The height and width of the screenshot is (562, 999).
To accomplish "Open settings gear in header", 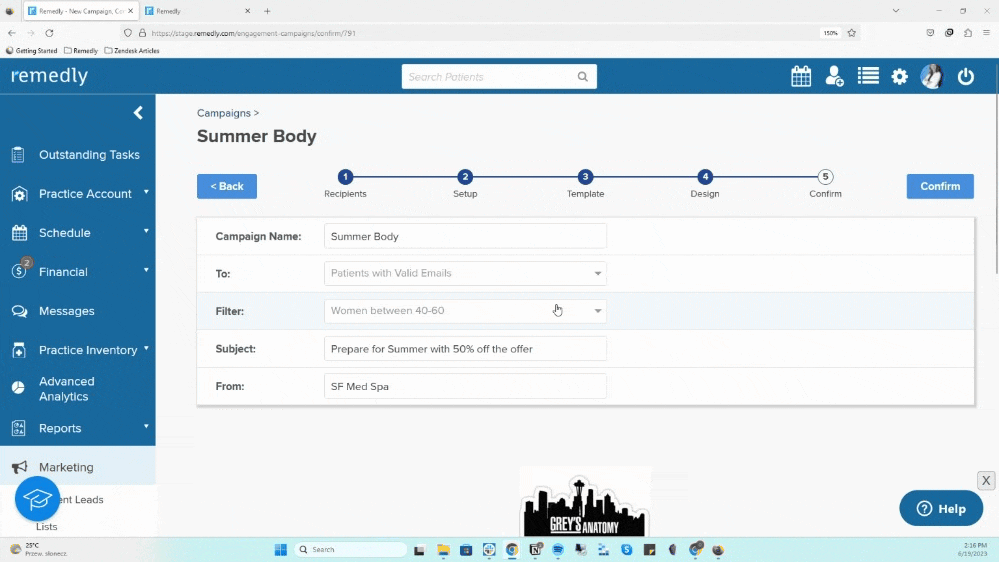I will point(900,76).
